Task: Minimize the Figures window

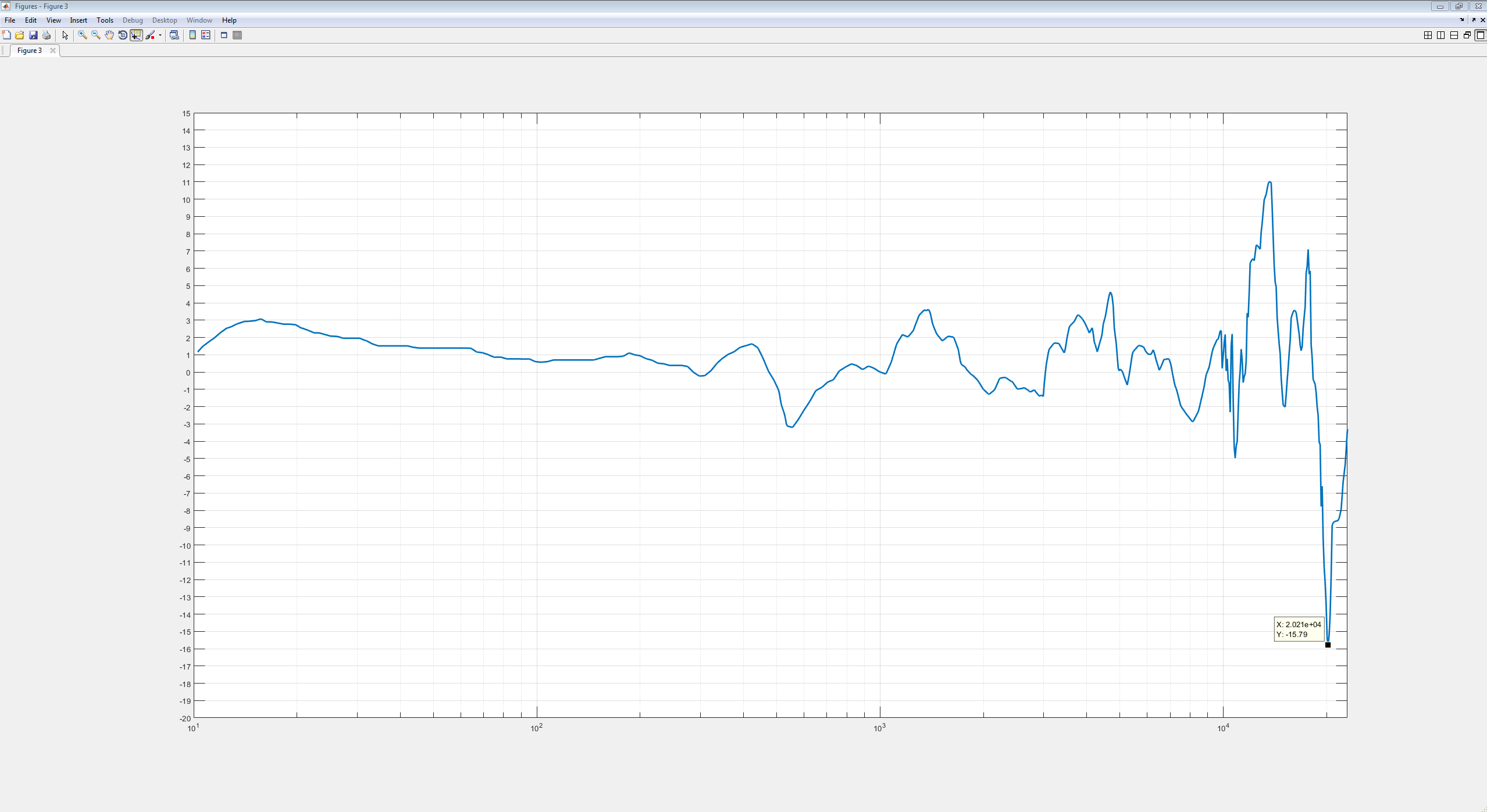Action: pyautogui.click(x=1440, y=6)
